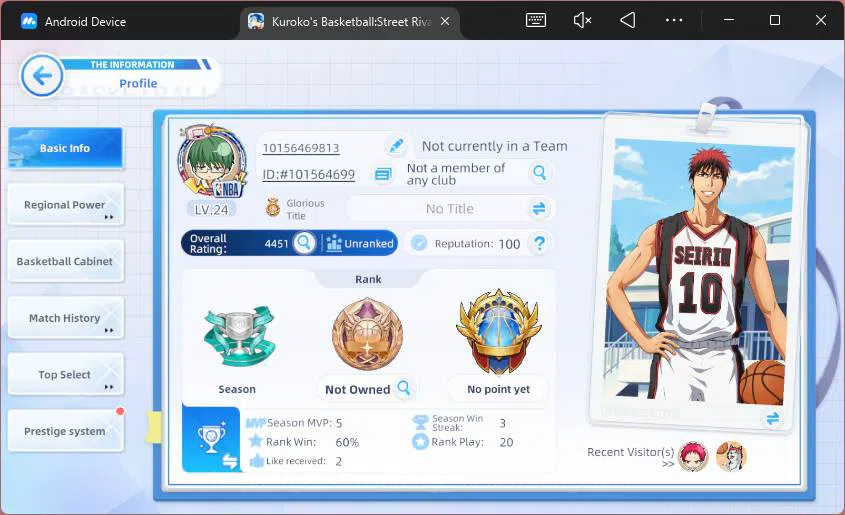Select the Basic Info tab
This screenshot has height=515, width=845.
65,148
